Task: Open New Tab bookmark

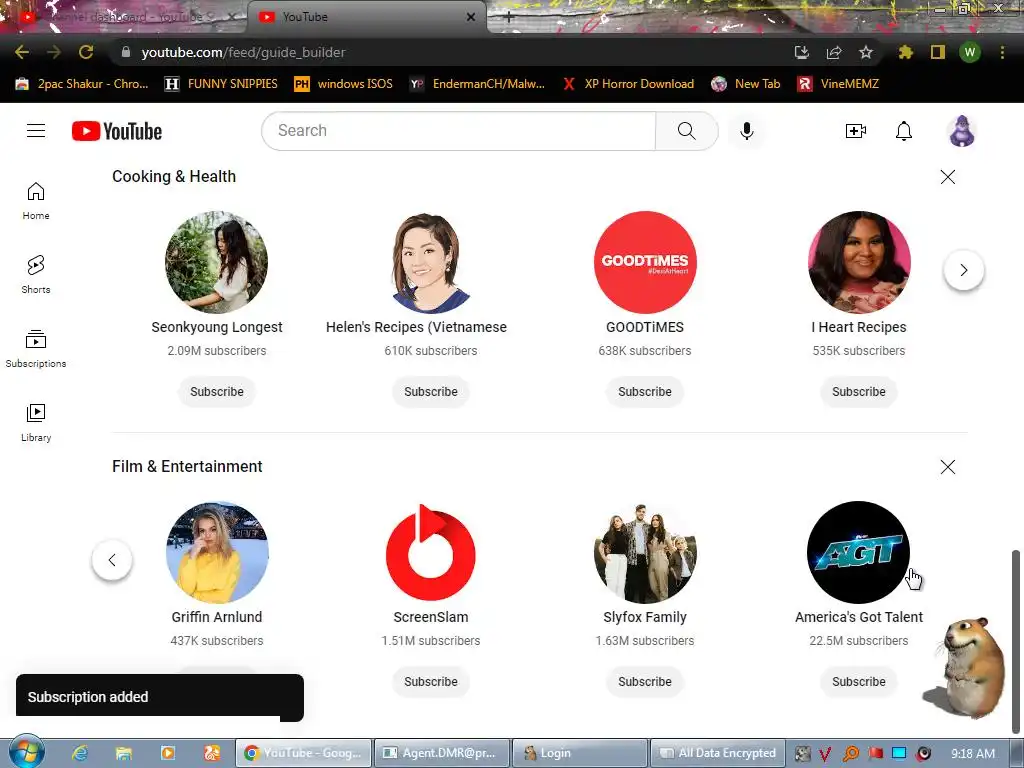Action: pos(746,84)
